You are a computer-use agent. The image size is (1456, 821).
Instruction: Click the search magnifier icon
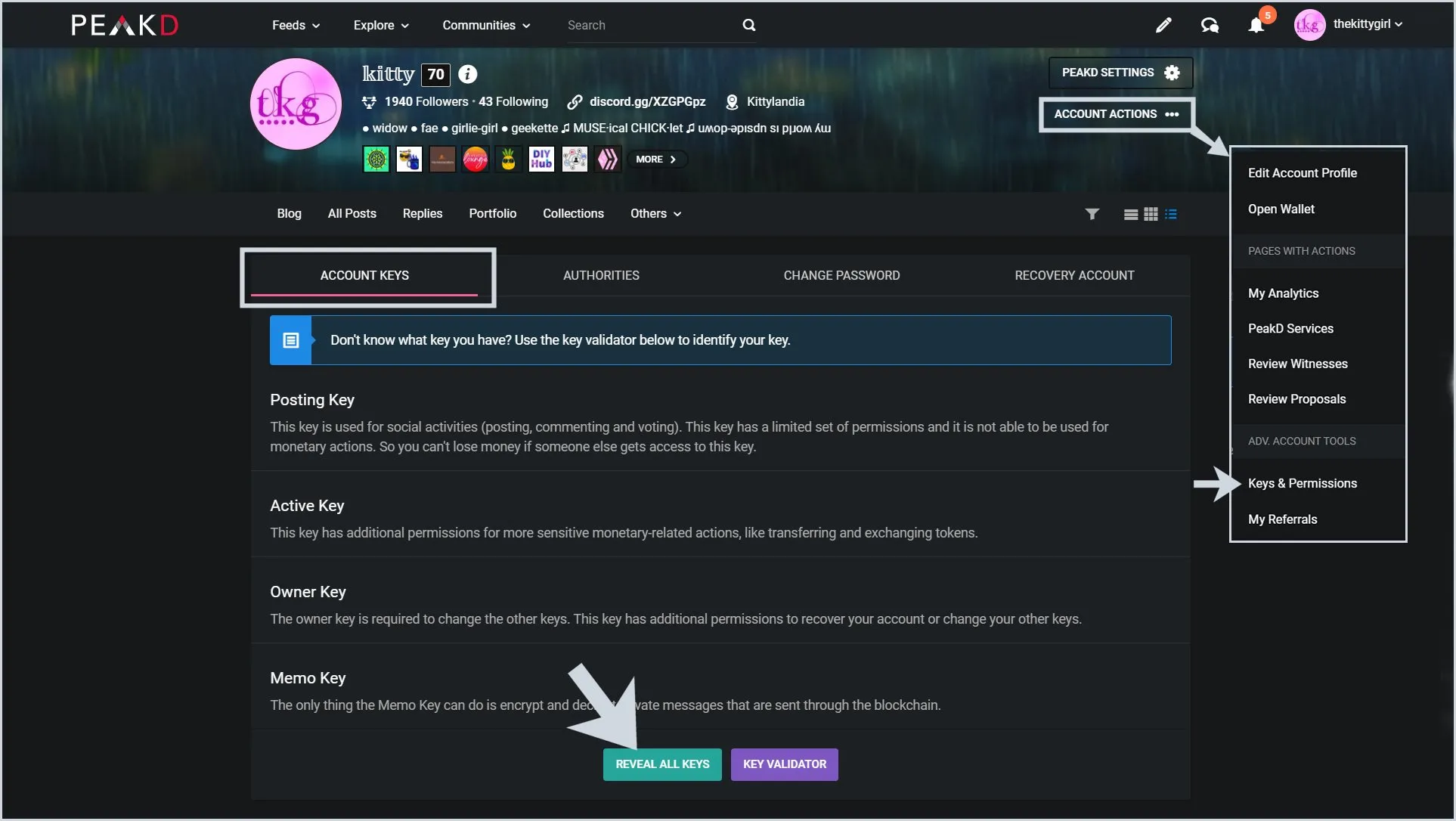(x=748, y=25)
